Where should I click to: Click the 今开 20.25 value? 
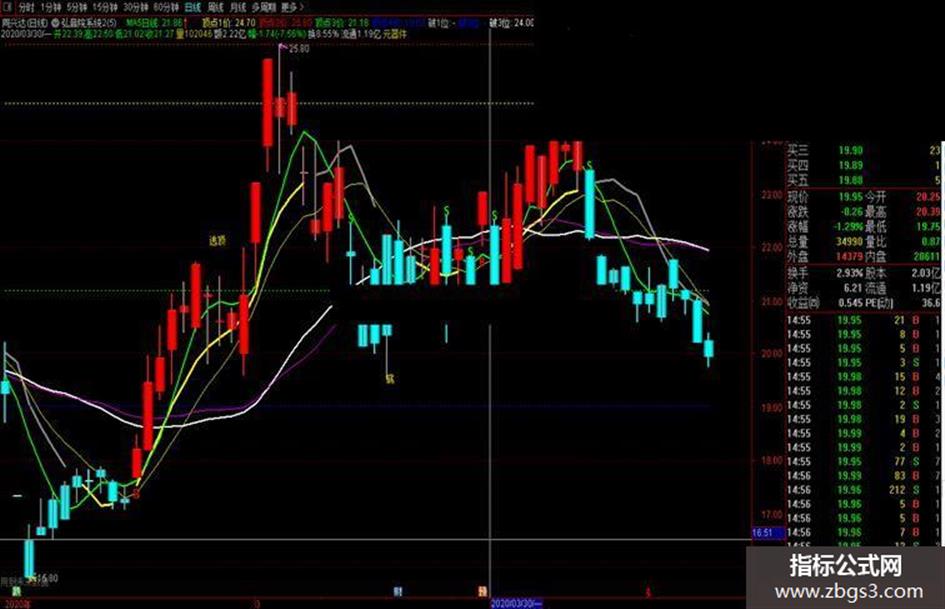[929, 197]
